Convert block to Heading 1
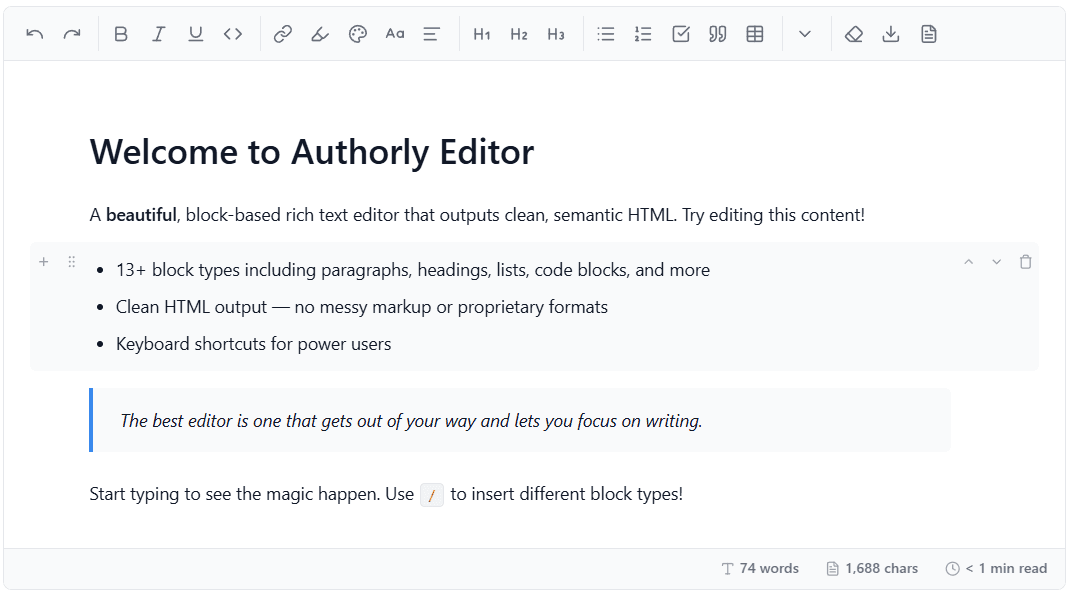The width and height of the screenshot is (1071, 594). (x=482, y=34)
